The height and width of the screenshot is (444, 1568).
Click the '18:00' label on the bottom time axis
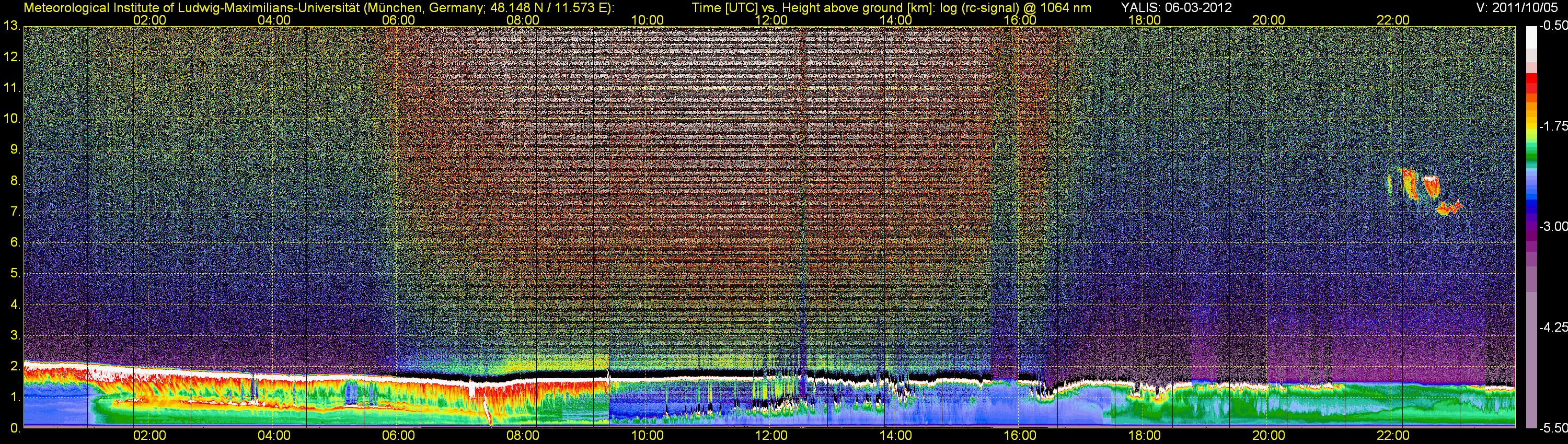(1144, 436)
